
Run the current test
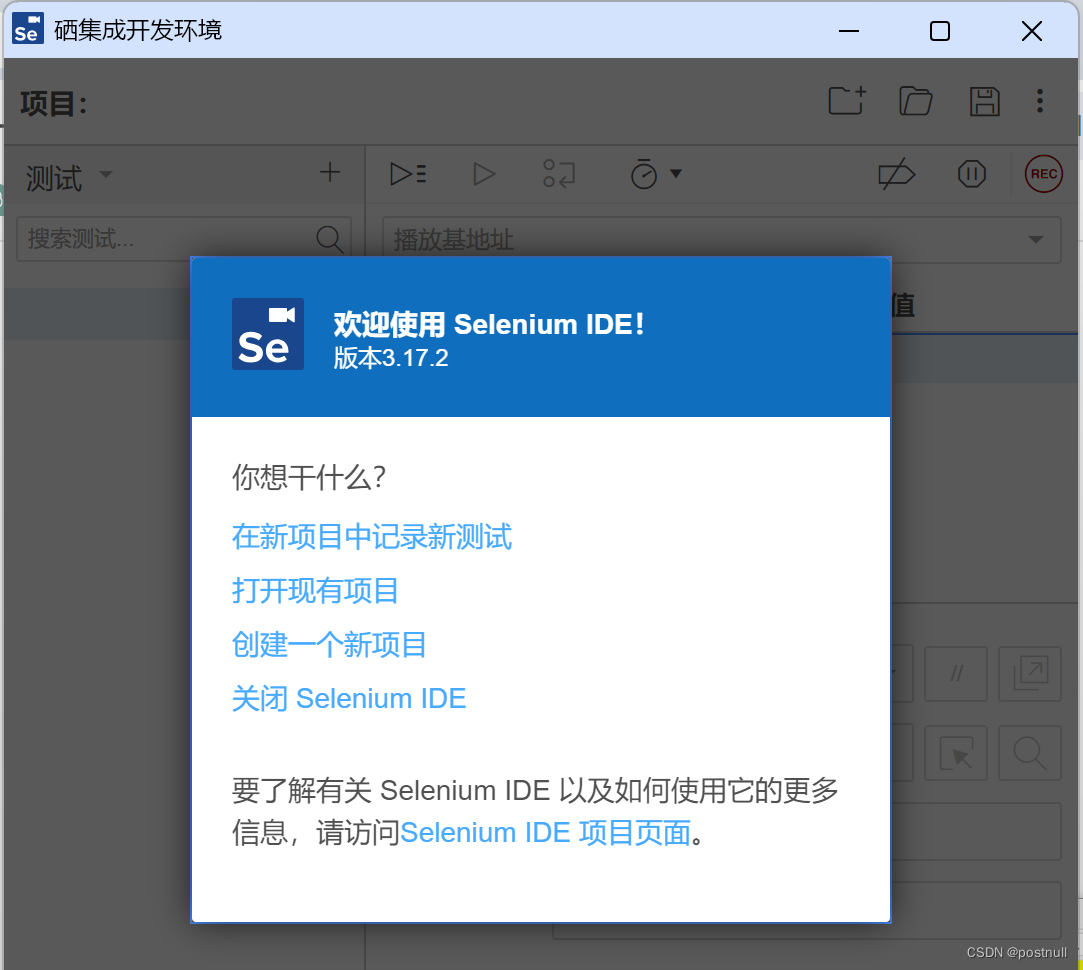(483, 173)
